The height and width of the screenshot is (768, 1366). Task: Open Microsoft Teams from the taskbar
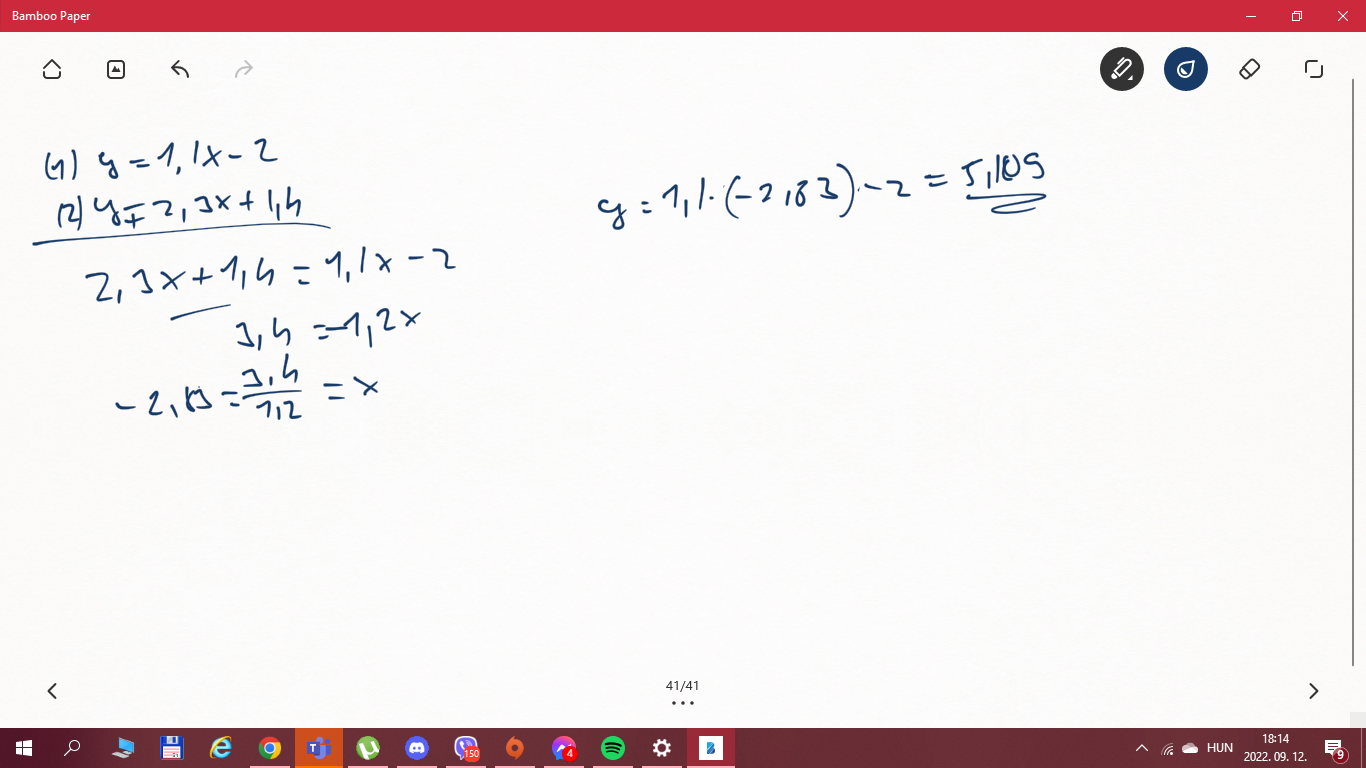(x=319, y=748)
